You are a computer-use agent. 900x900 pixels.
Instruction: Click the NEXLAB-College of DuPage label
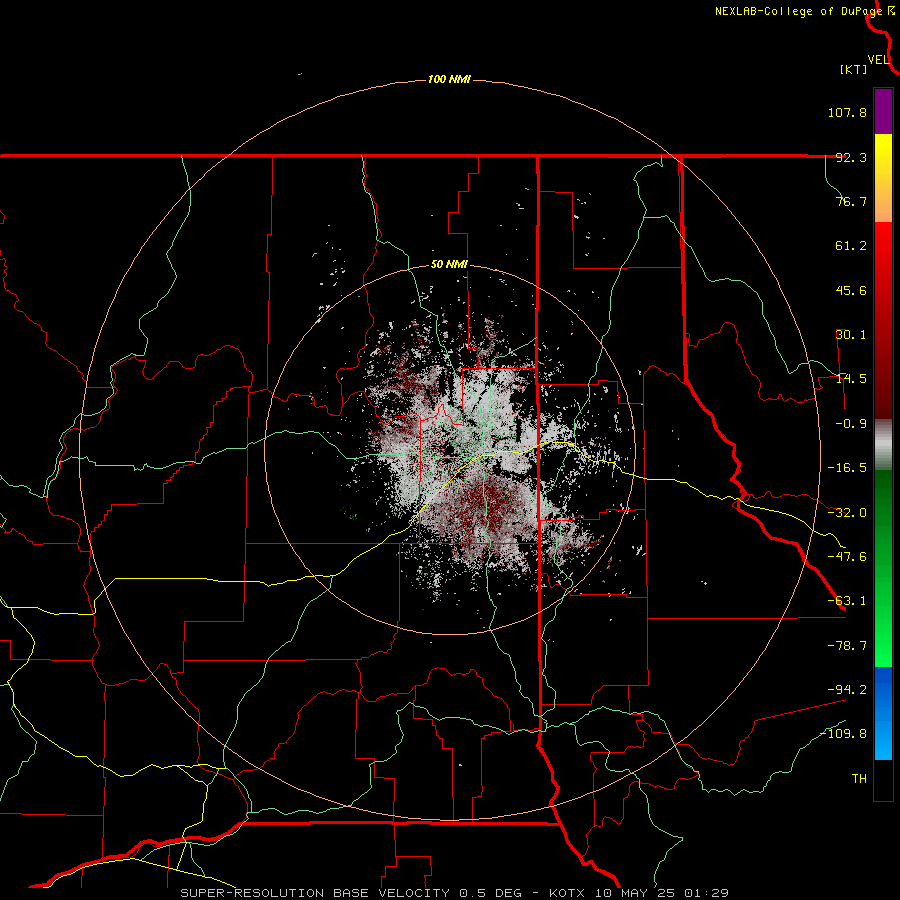click(x=798, y=11)
